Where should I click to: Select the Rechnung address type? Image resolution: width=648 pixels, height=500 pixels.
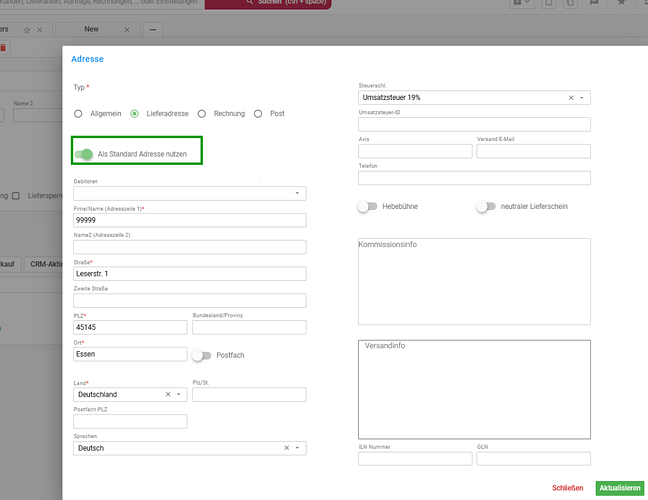click(x=202, y=114)
